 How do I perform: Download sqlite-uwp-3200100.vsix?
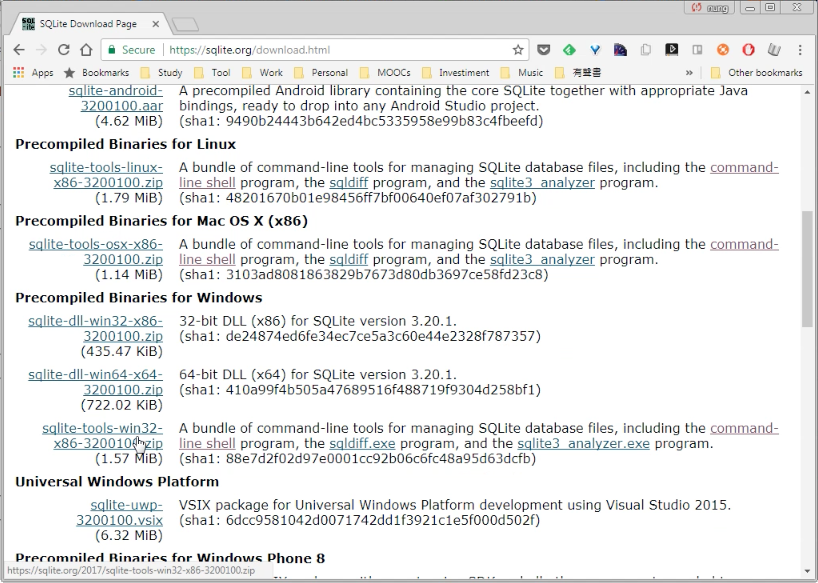click(x=119, y=512)
